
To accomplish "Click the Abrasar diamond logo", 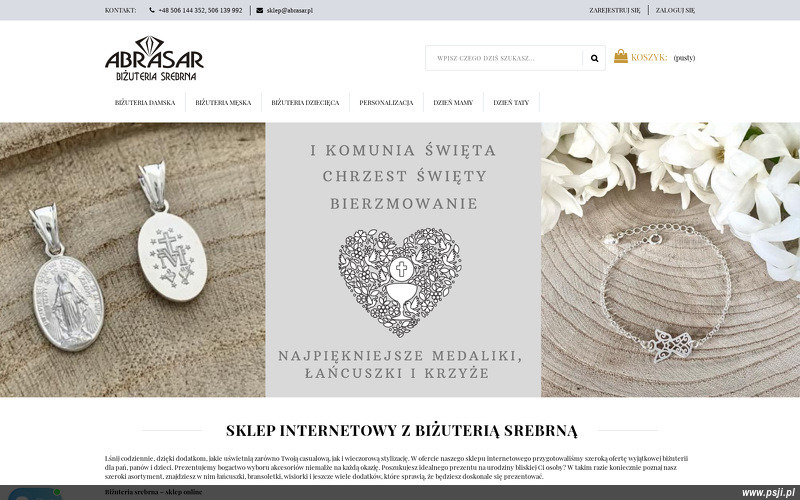I will 154,58.
